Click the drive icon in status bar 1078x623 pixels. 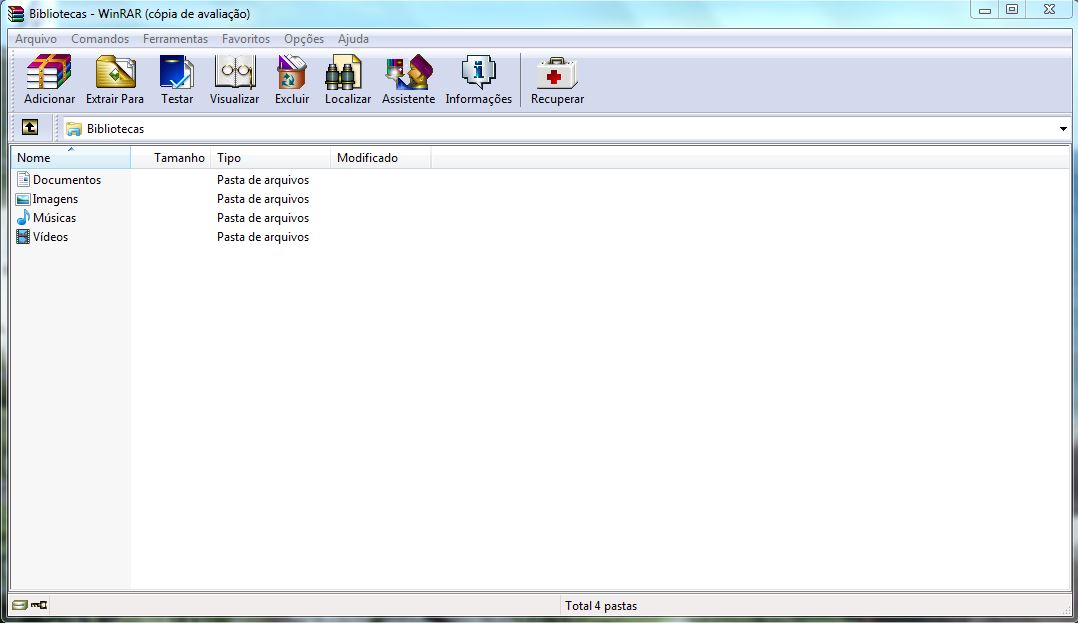(x=20, y=605)
